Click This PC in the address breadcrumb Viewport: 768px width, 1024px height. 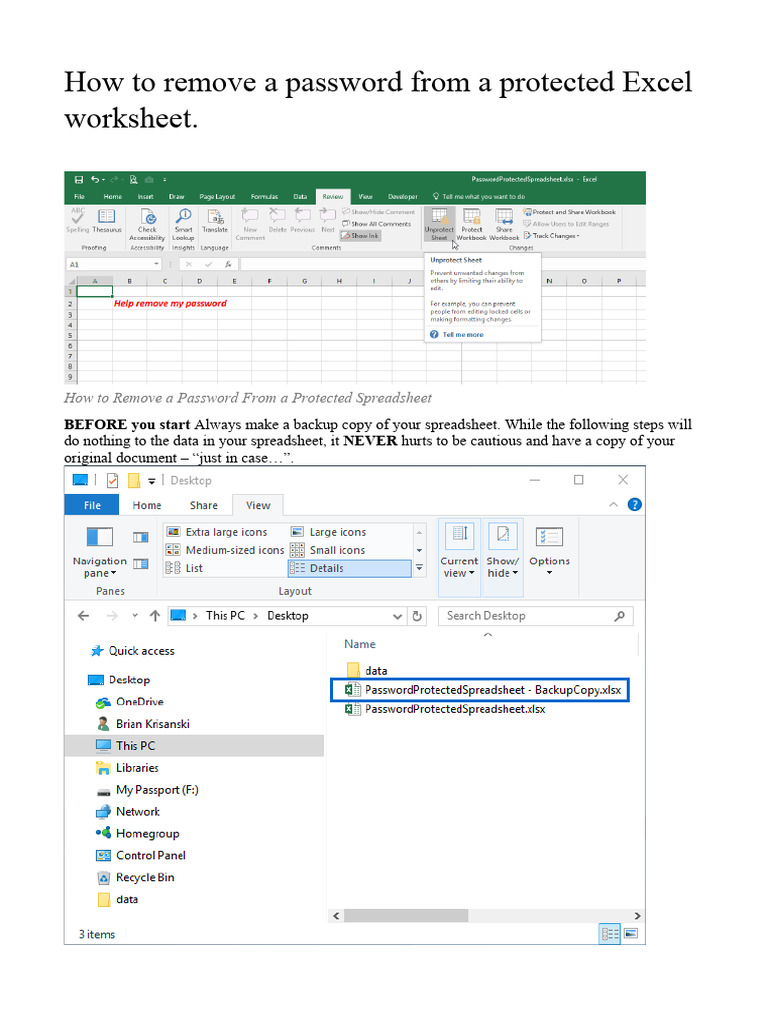tap(225, 616)
